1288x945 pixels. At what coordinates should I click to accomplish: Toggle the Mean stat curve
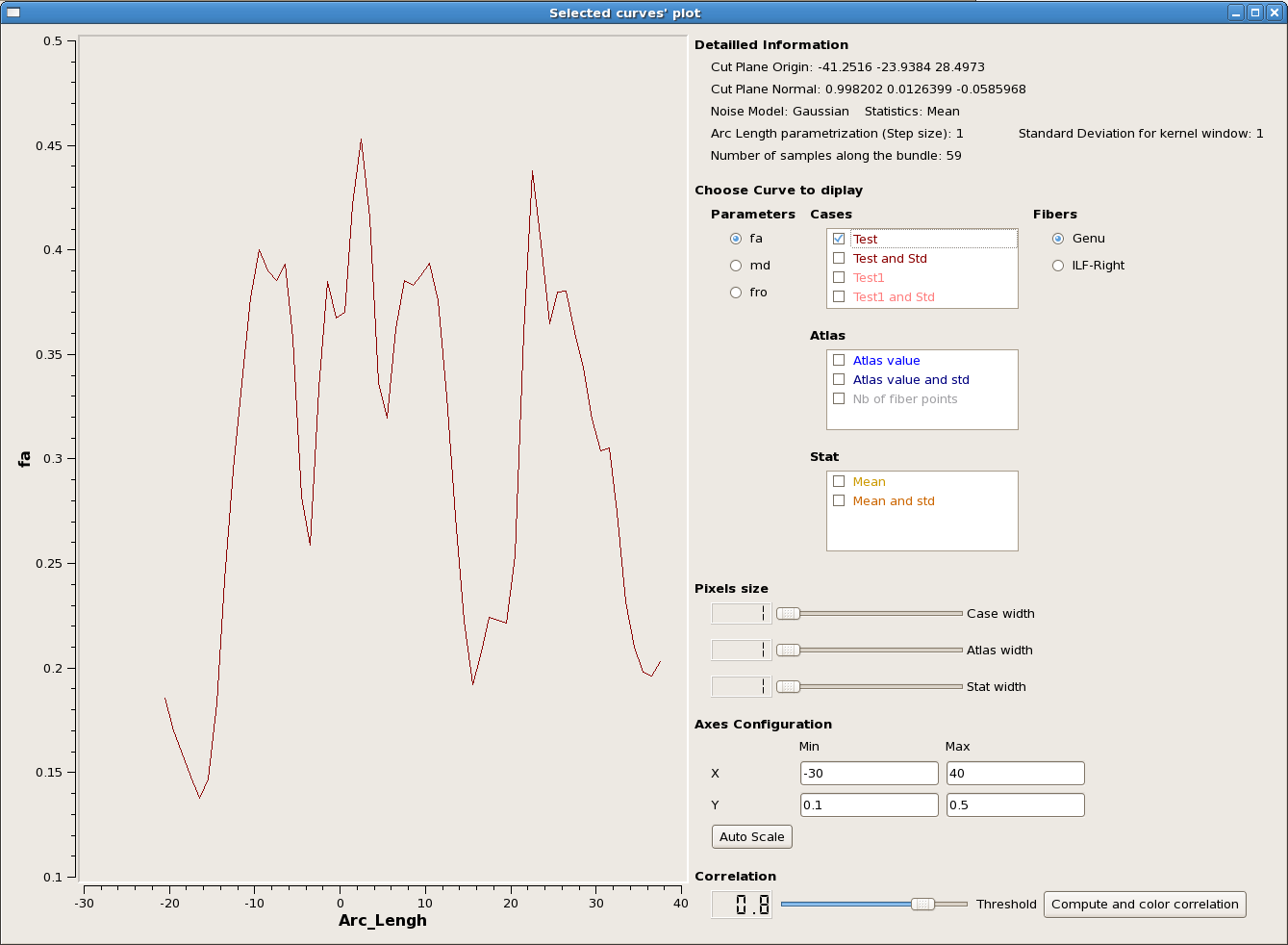[x=839, y=481]
